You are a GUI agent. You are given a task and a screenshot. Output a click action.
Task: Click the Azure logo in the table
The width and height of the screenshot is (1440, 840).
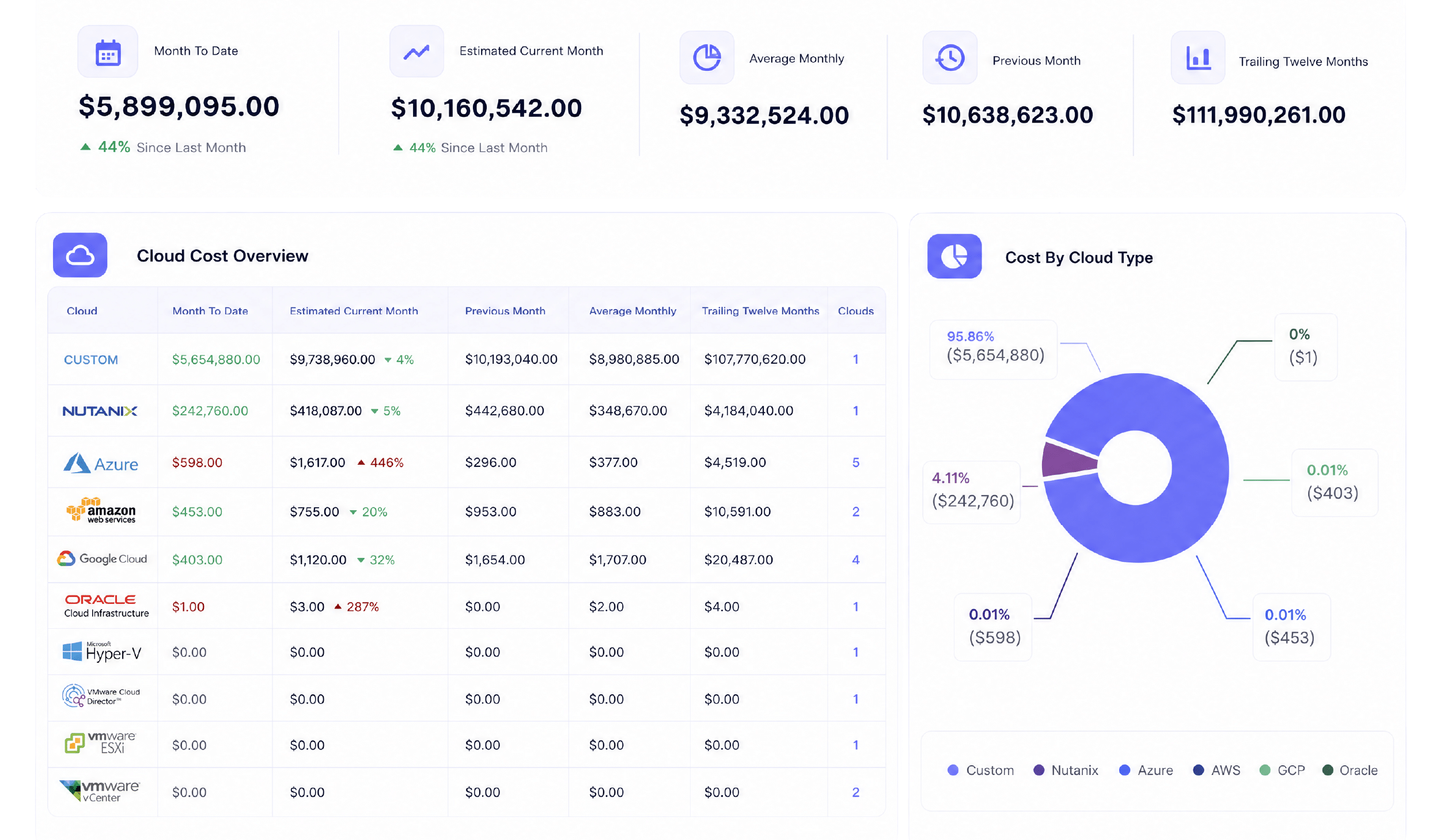coord(101,463)
